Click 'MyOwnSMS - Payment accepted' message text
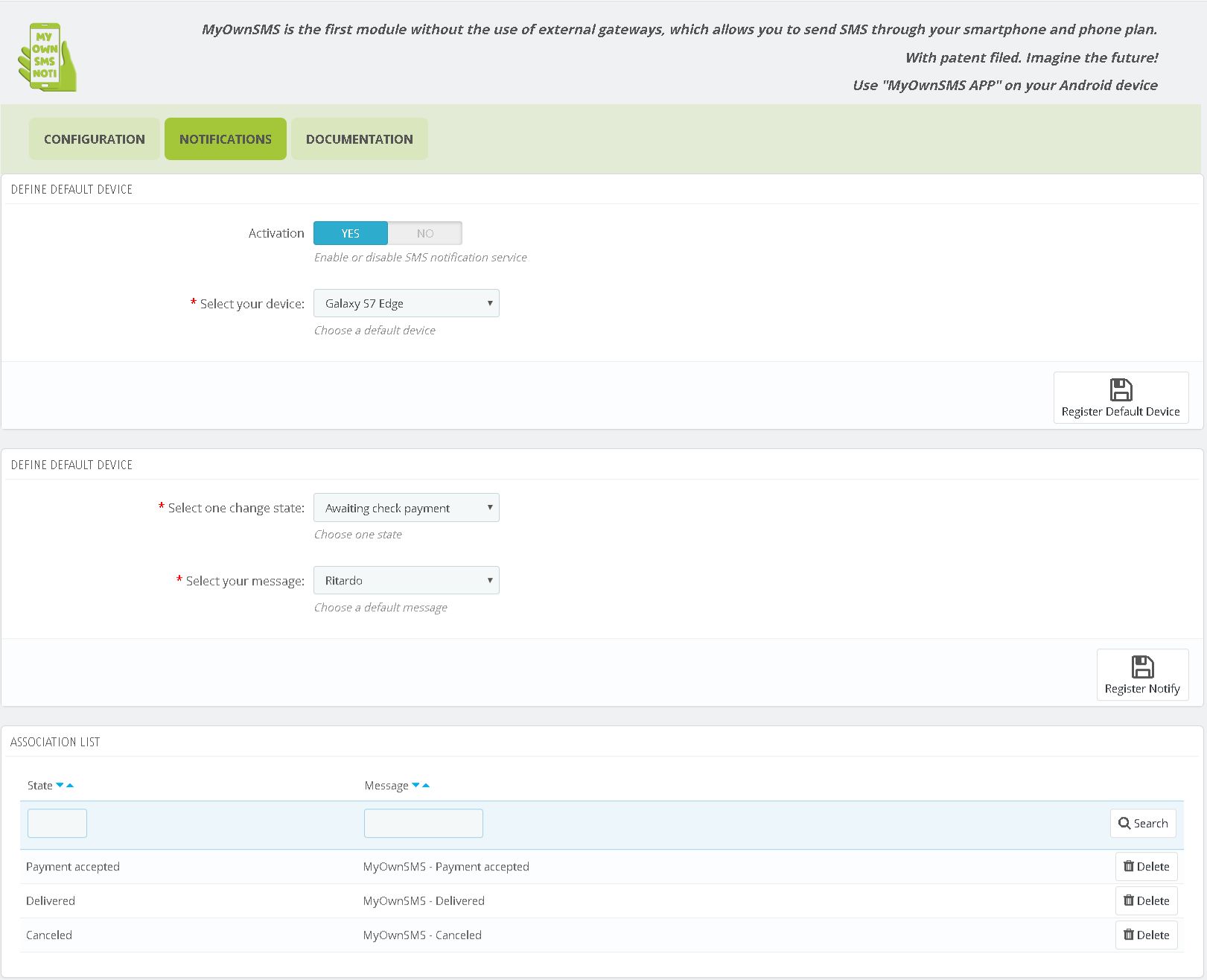 446,866
